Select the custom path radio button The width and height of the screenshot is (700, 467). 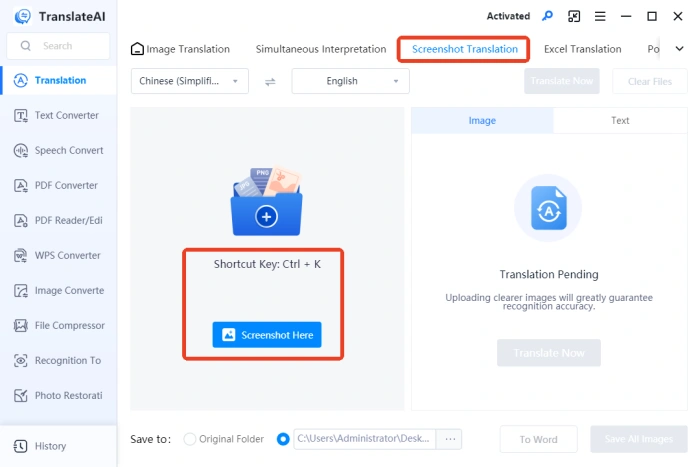coord(283,439)
